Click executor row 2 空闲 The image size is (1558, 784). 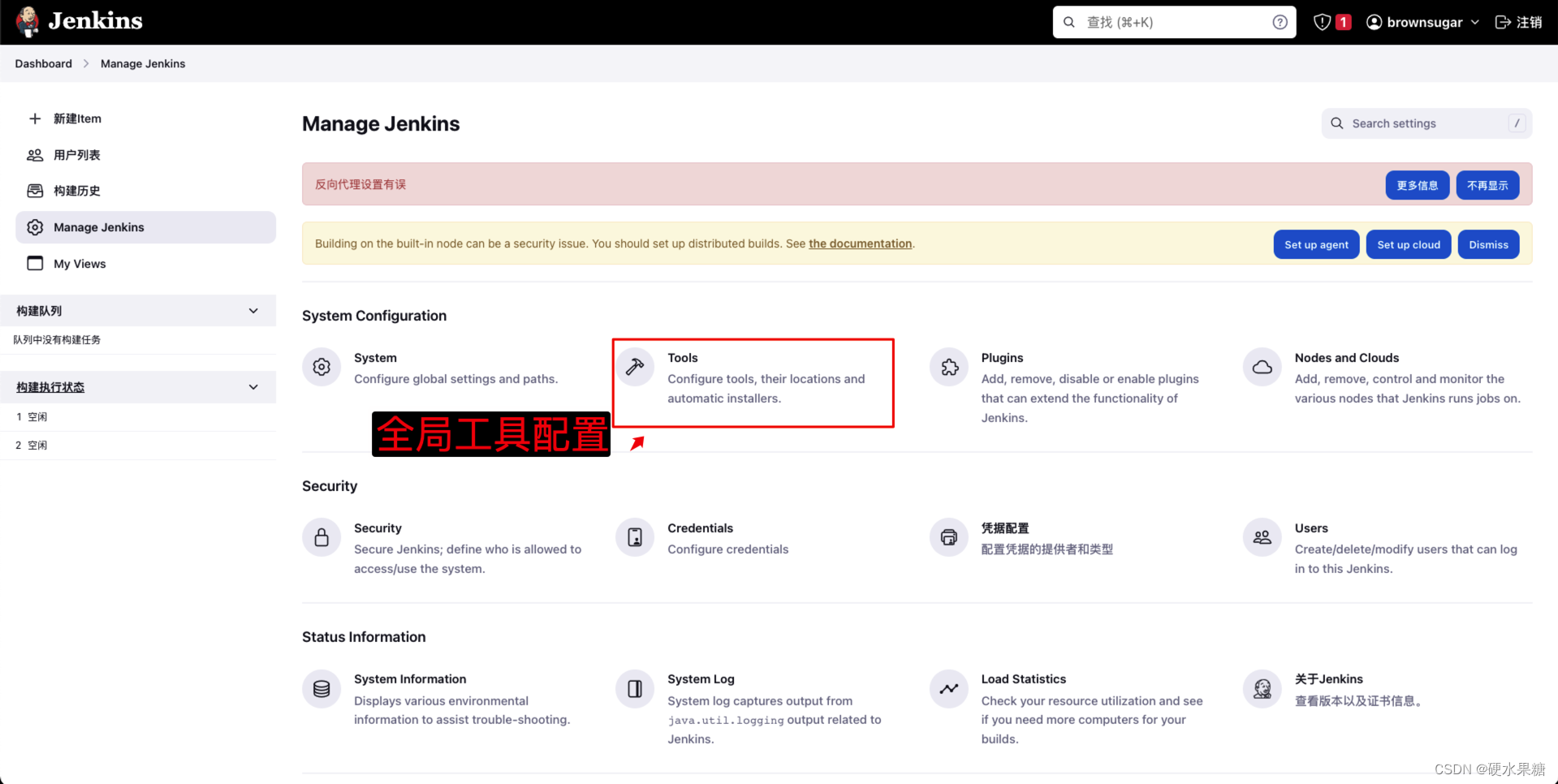138,446
